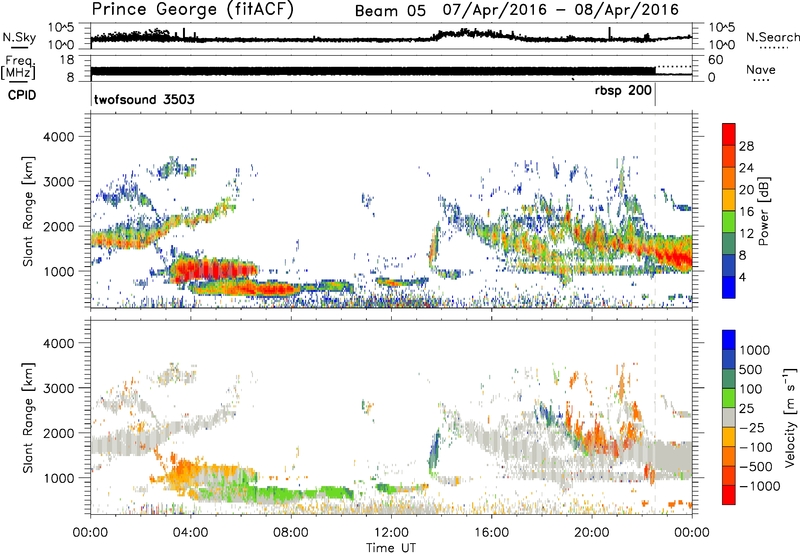Select the "Beam 05" label in header
The height and width of the screenshot is (554, 800).
[x=390, y=11]
